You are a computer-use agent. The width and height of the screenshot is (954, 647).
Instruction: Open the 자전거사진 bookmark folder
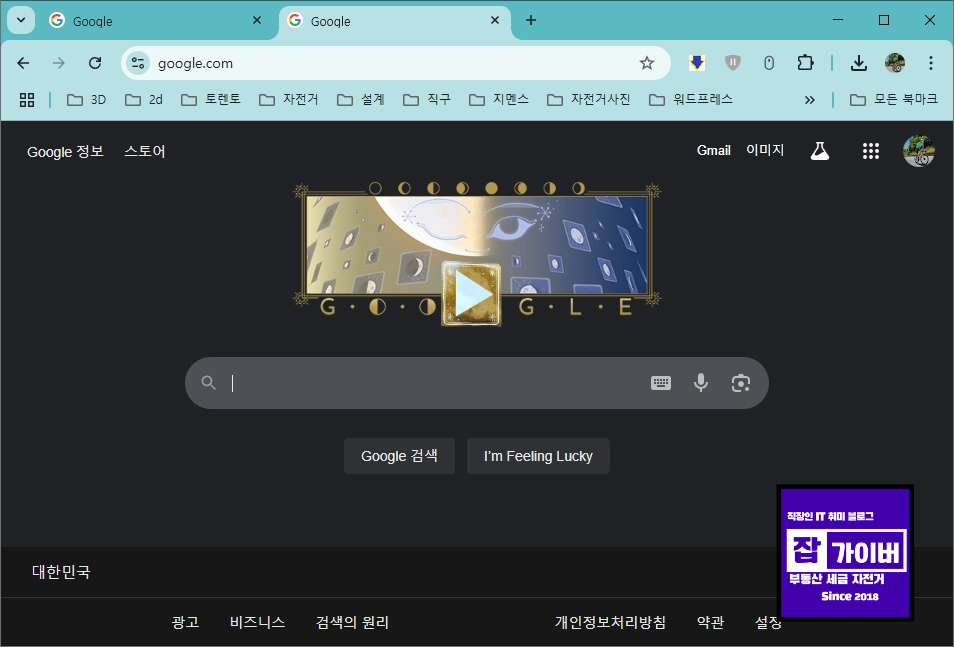(588, 99)
